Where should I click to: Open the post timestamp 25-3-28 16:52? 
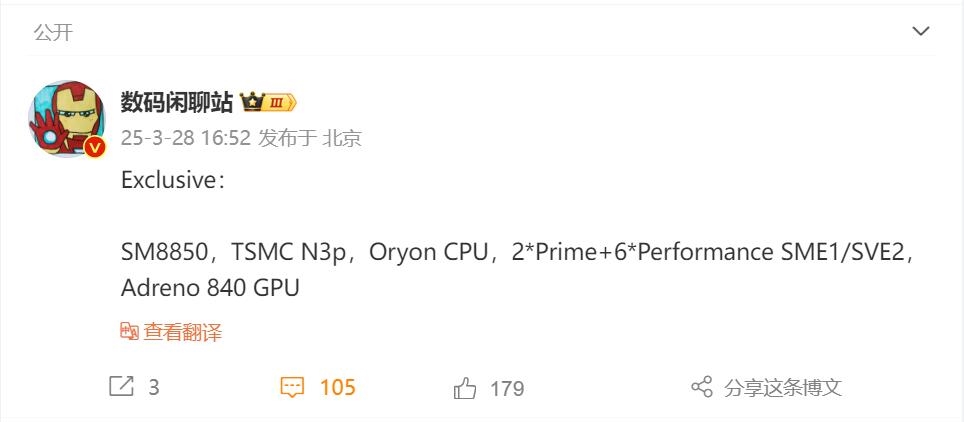185,138
